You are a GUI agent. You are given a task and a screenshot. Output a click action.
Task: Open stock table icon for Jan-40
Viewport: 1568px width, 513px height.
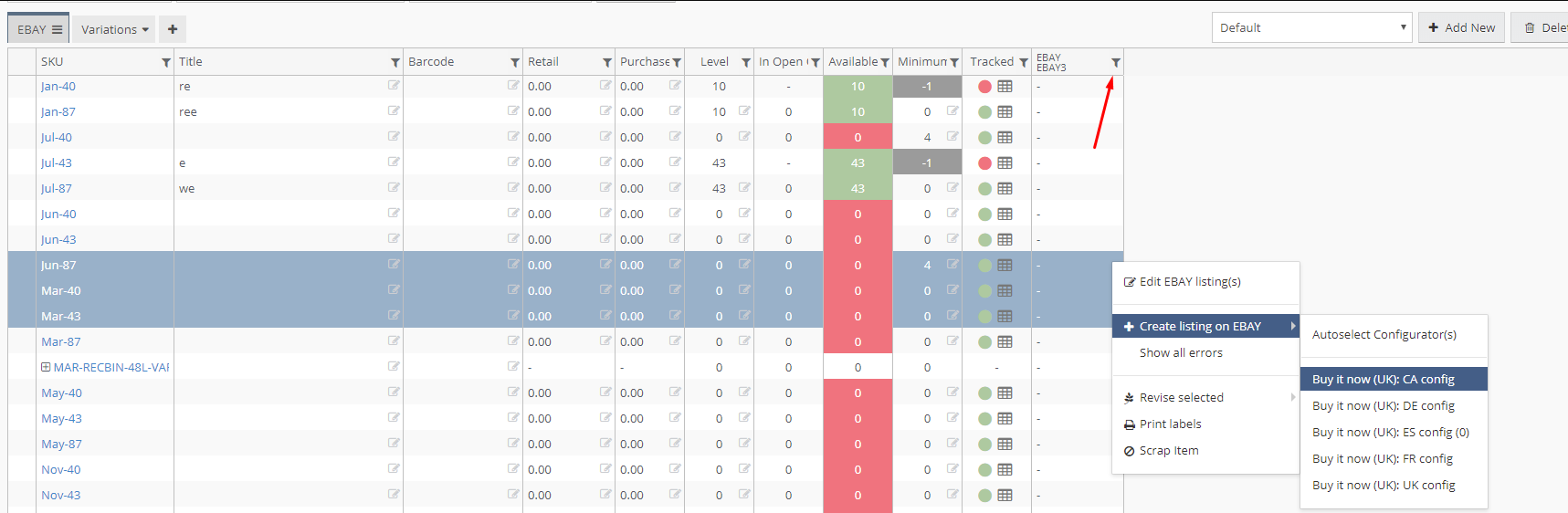(x=1005, y=87)
